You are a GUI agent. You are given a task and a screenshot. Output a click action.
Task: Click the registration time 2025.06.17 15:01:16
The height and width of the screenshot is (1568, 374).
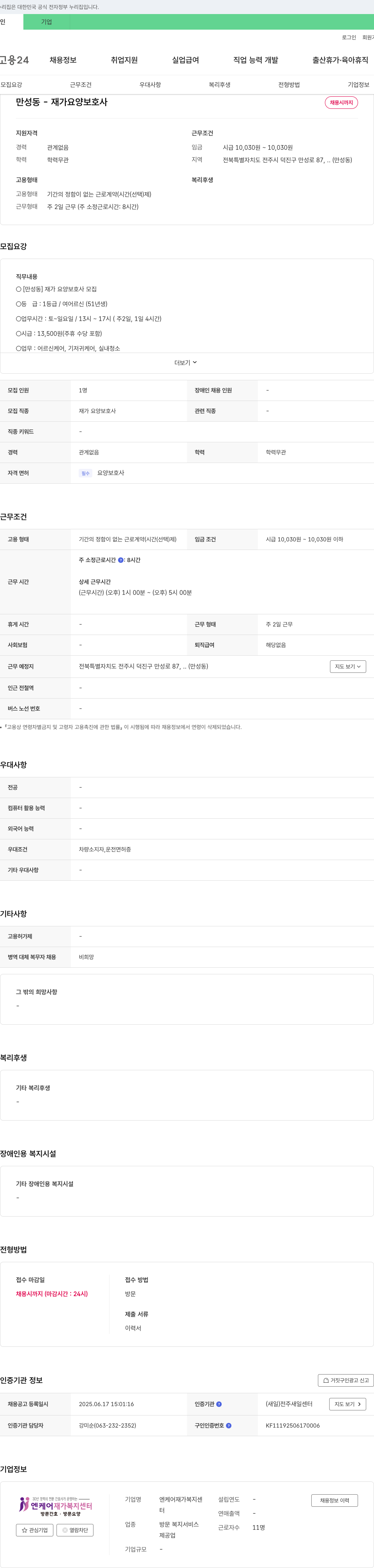tap(106, 1404)
